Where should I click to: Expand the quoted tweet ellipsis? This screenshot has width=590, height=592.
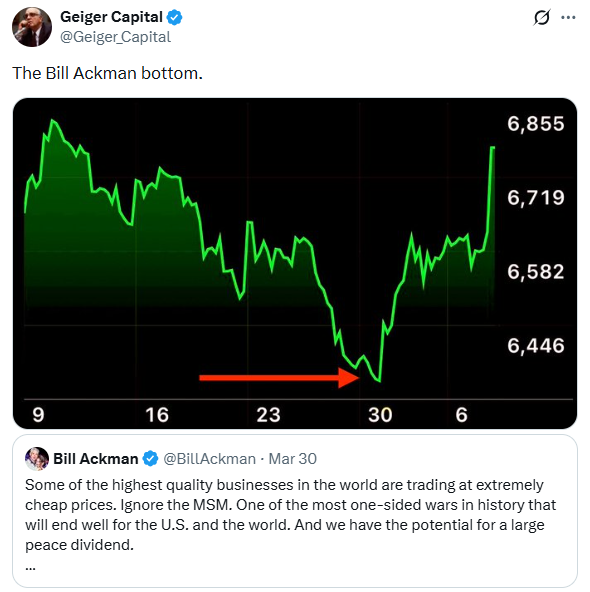pyautogui.click(x=30, y=567)
